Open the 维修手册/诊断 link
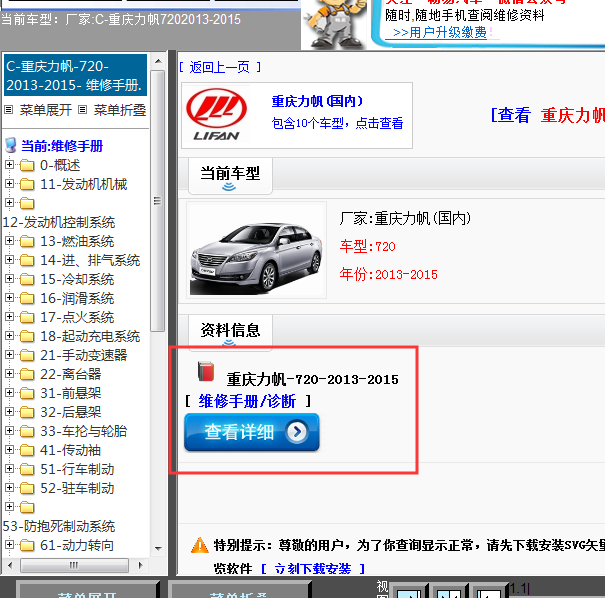Viewport: 605px width, 598px height. pos(247,401)
